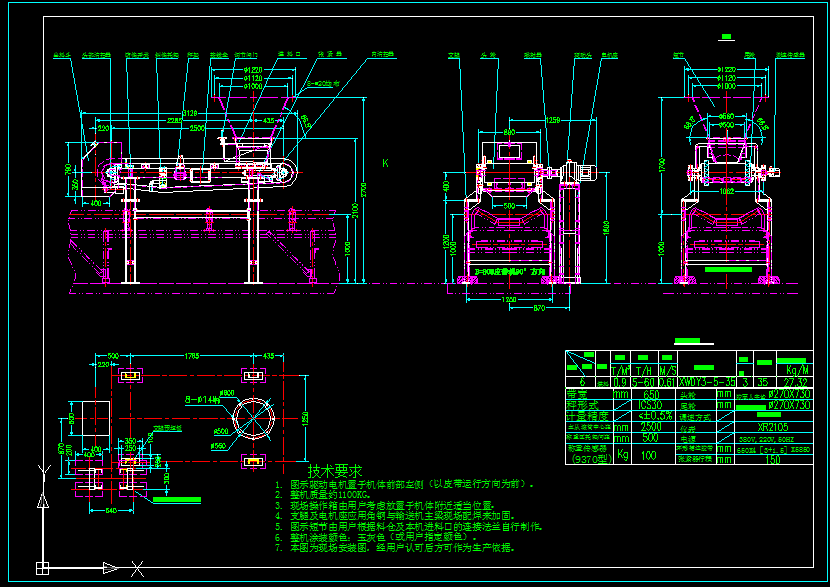Click the UCS origin square icon
Viewport: 830px width, 587px height.
click(41, 569)
